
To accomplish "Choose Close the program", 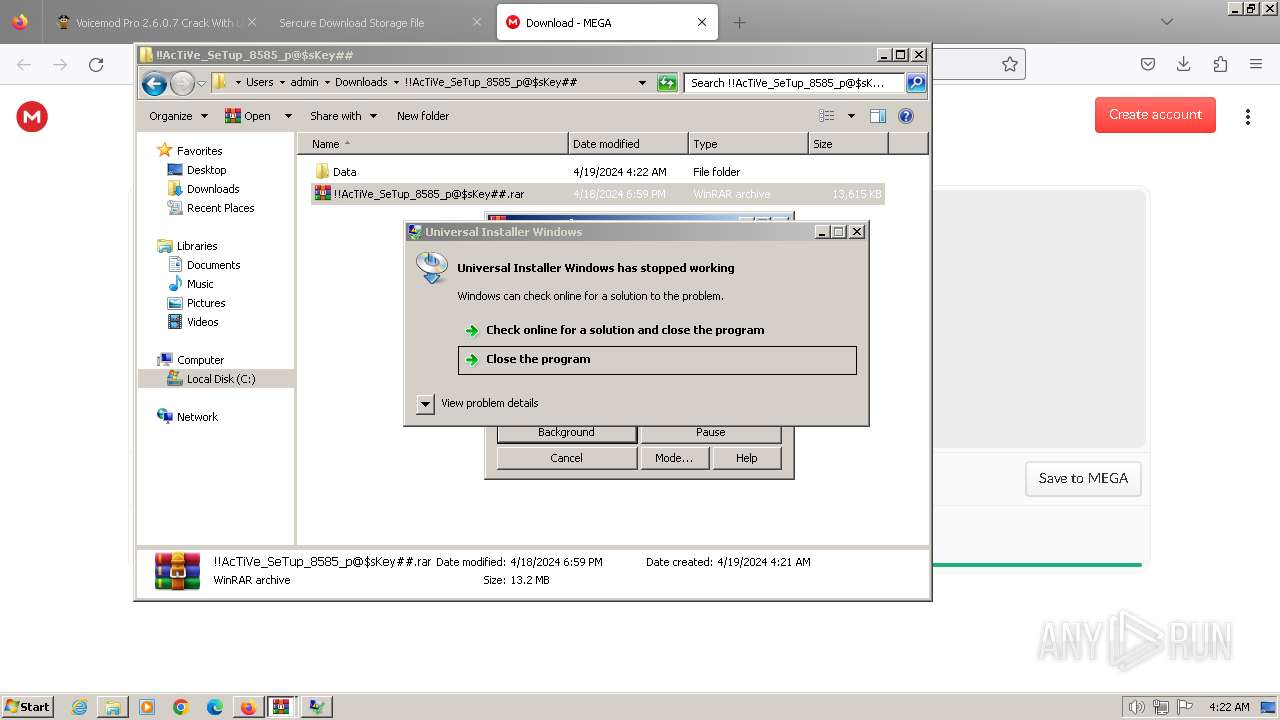I will (657, 360).
